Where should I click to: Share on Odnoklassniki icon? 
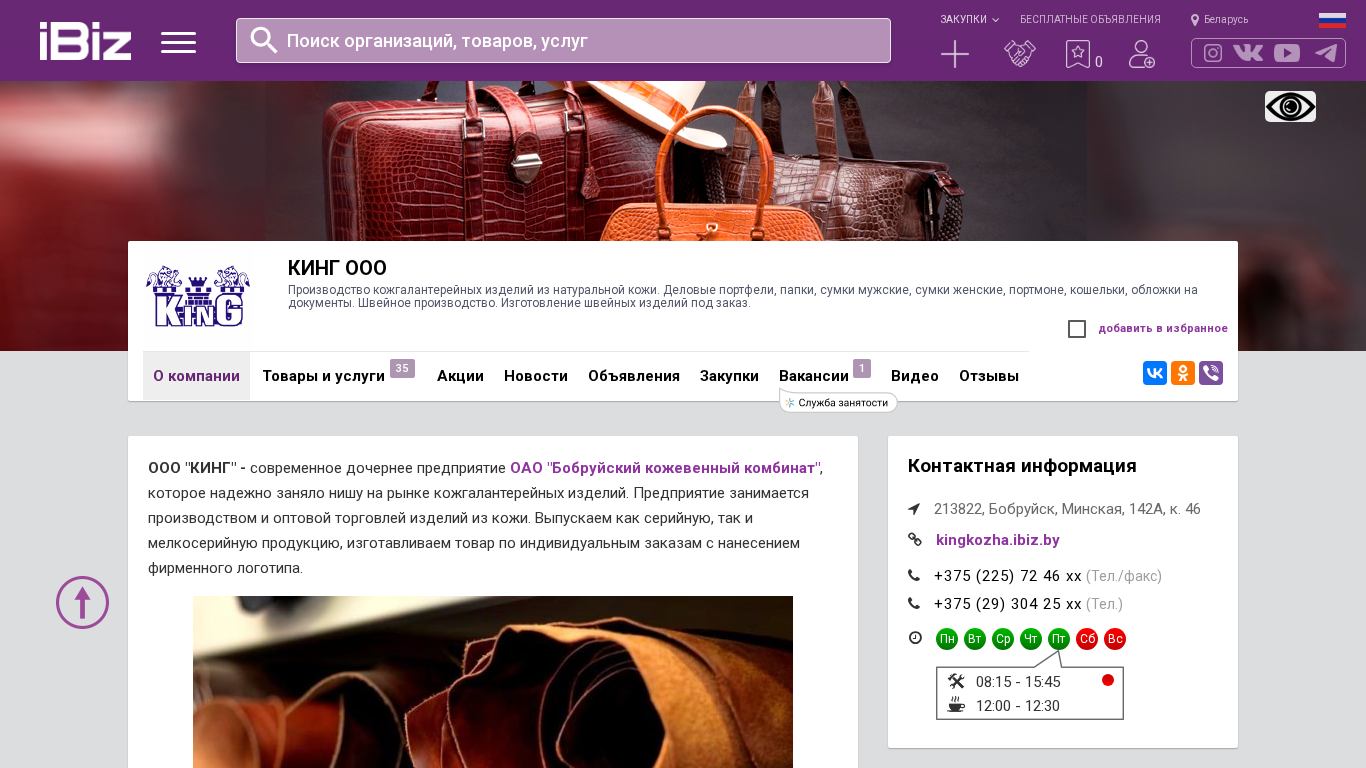[1183, 373]
